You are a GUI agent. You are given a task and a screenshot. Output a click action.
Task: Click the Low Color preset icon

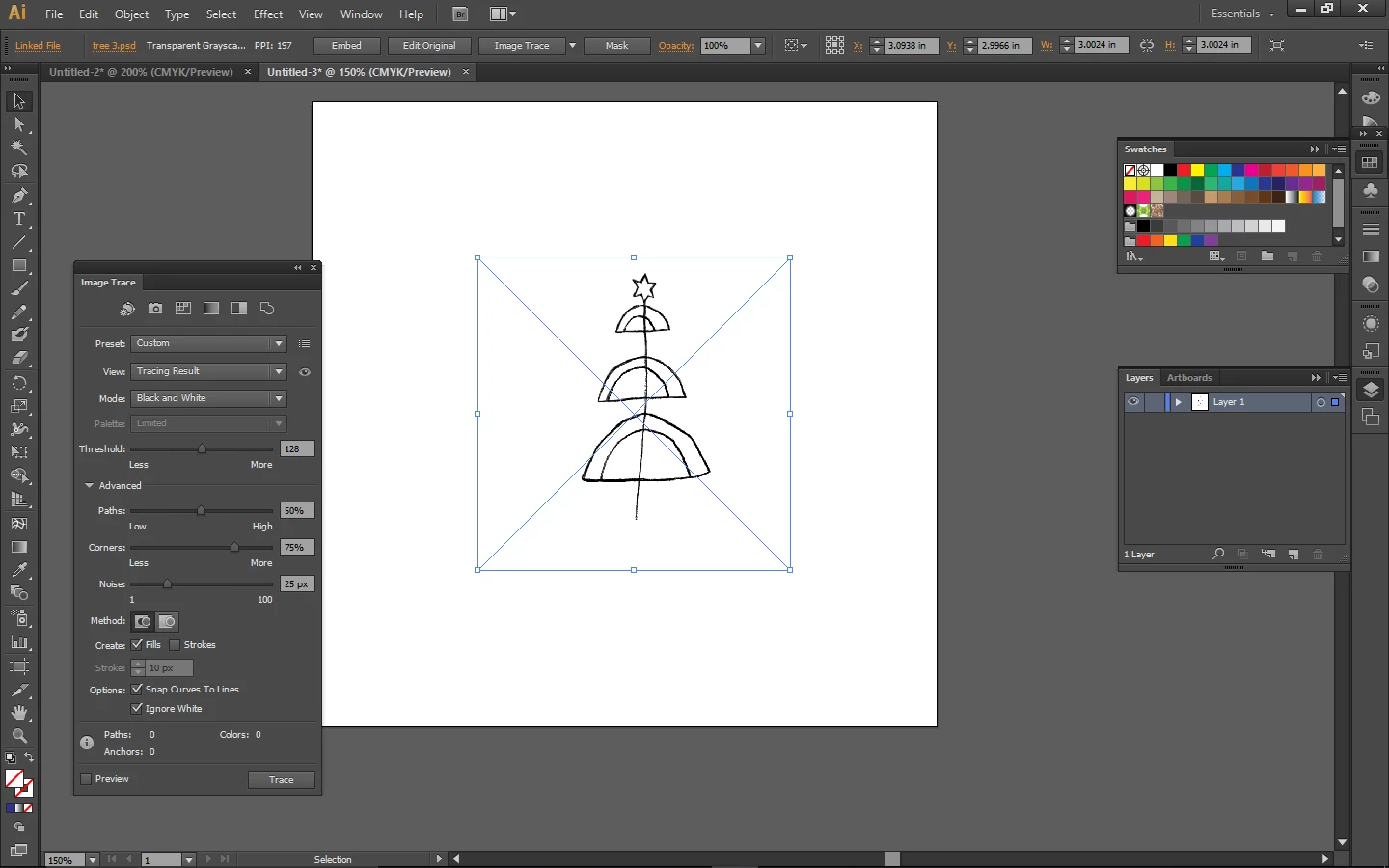pyautogui.click(x=183, y=309)
